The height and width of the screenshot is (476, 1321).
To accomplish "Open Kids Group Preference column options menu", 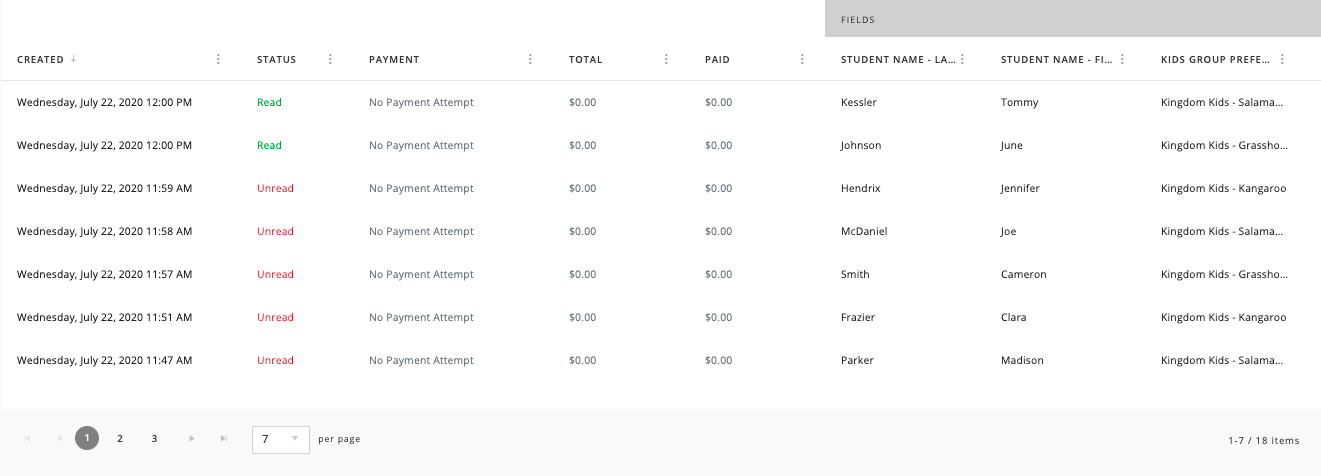I will click(1282, 60).
